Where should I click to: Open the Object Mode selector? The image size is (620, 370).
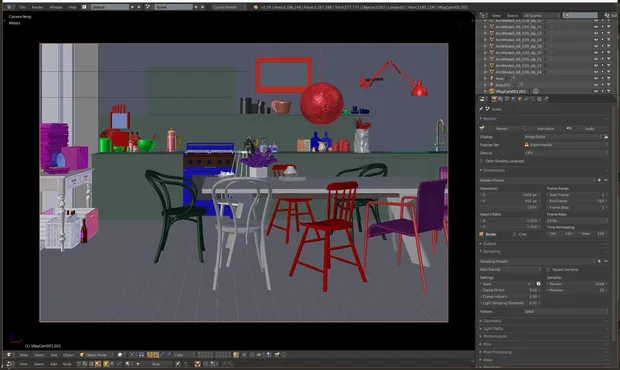[96, 355]
